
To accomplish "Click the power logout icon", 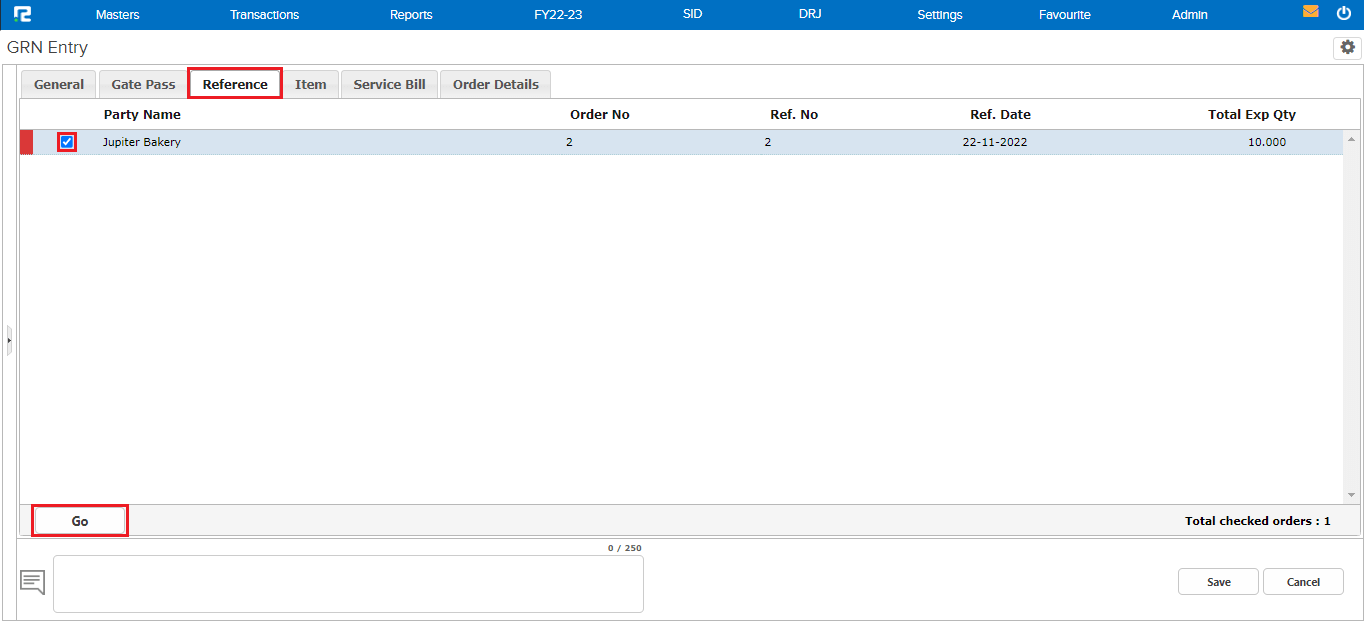I will pyautogui.click(x=1345, y=13).
